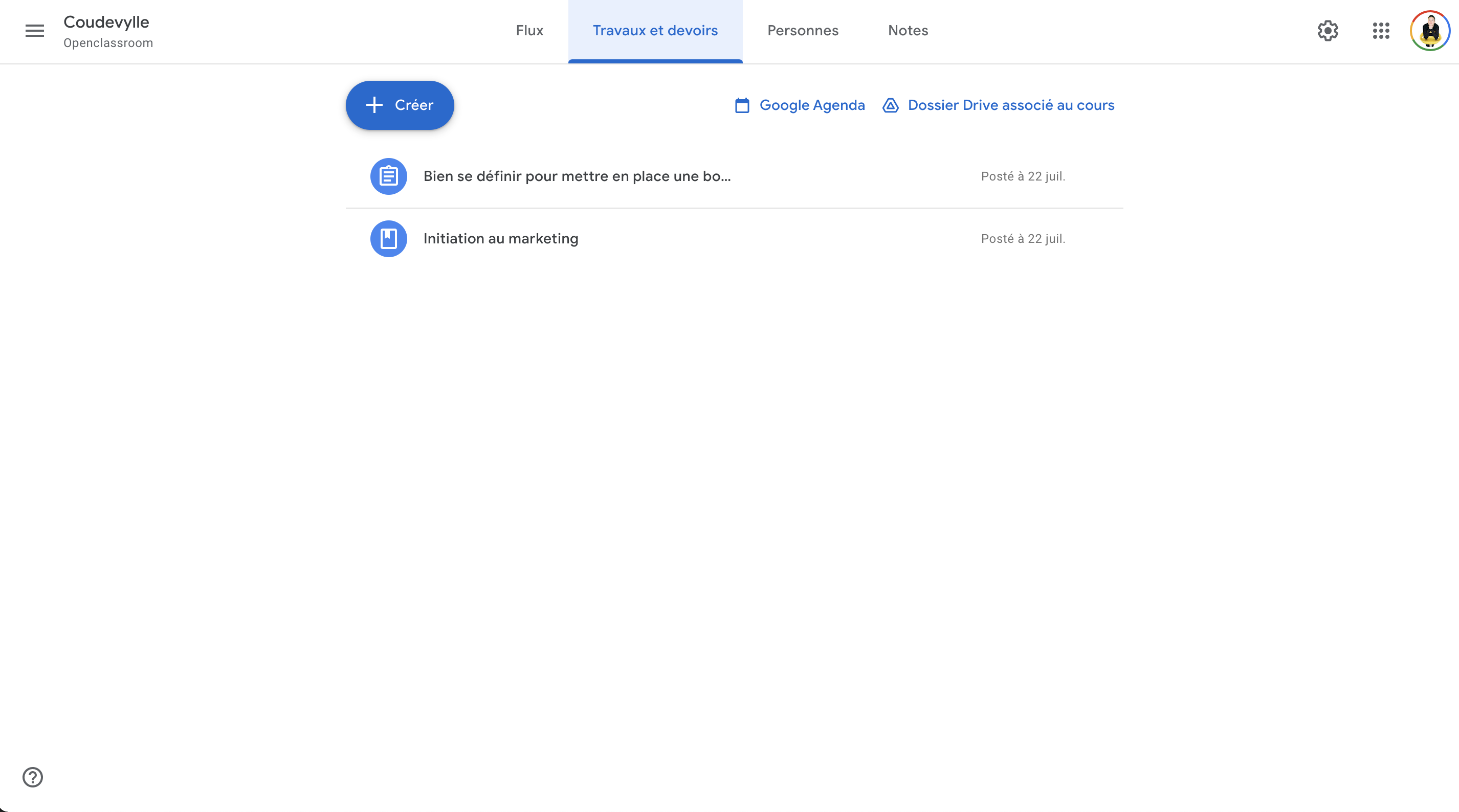Click the assignment clipboard icon
Screen dimensions: 1459x812
pos(389,176)
